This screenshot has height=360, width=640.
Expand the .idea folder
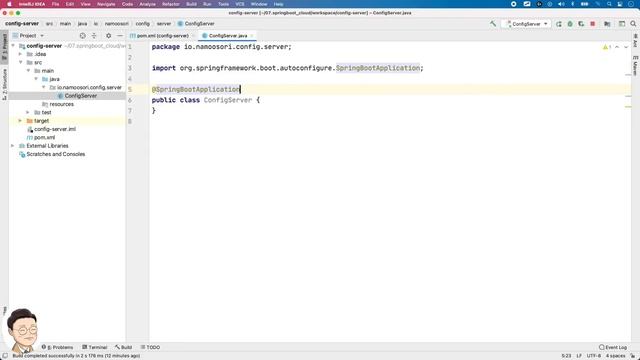20,54
